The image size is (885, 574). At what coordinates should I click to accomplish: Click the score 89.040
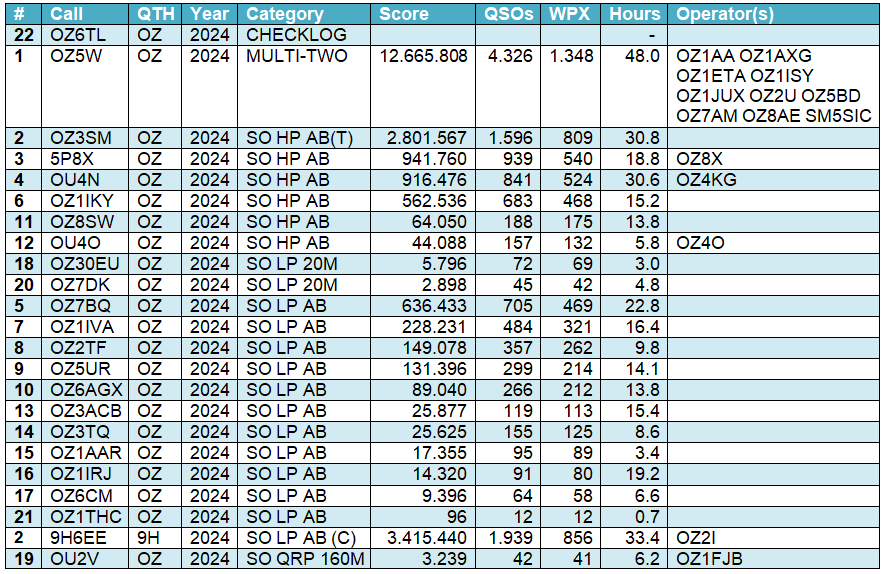pyautogui.click(x=439, y=389)
